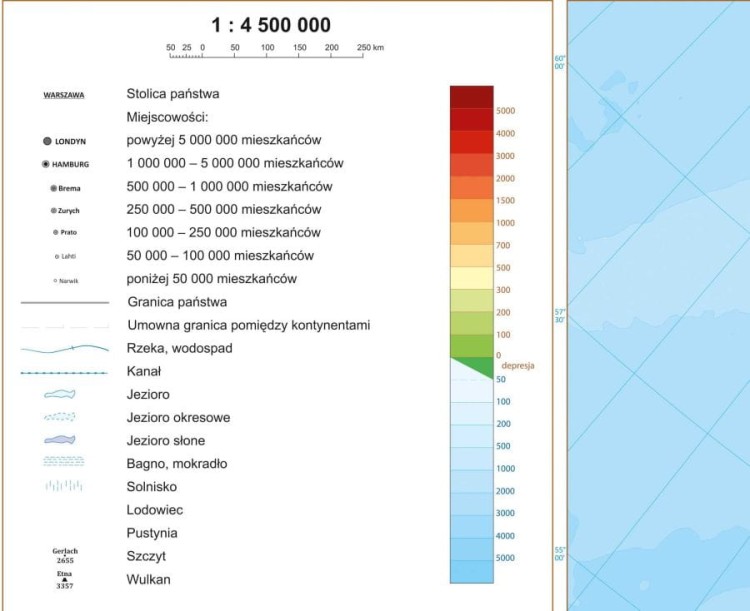Viewport: 750px width, 611px height.
Task: Pick the deepest blue band below depth 5000
Action: [x=472, y=571]
